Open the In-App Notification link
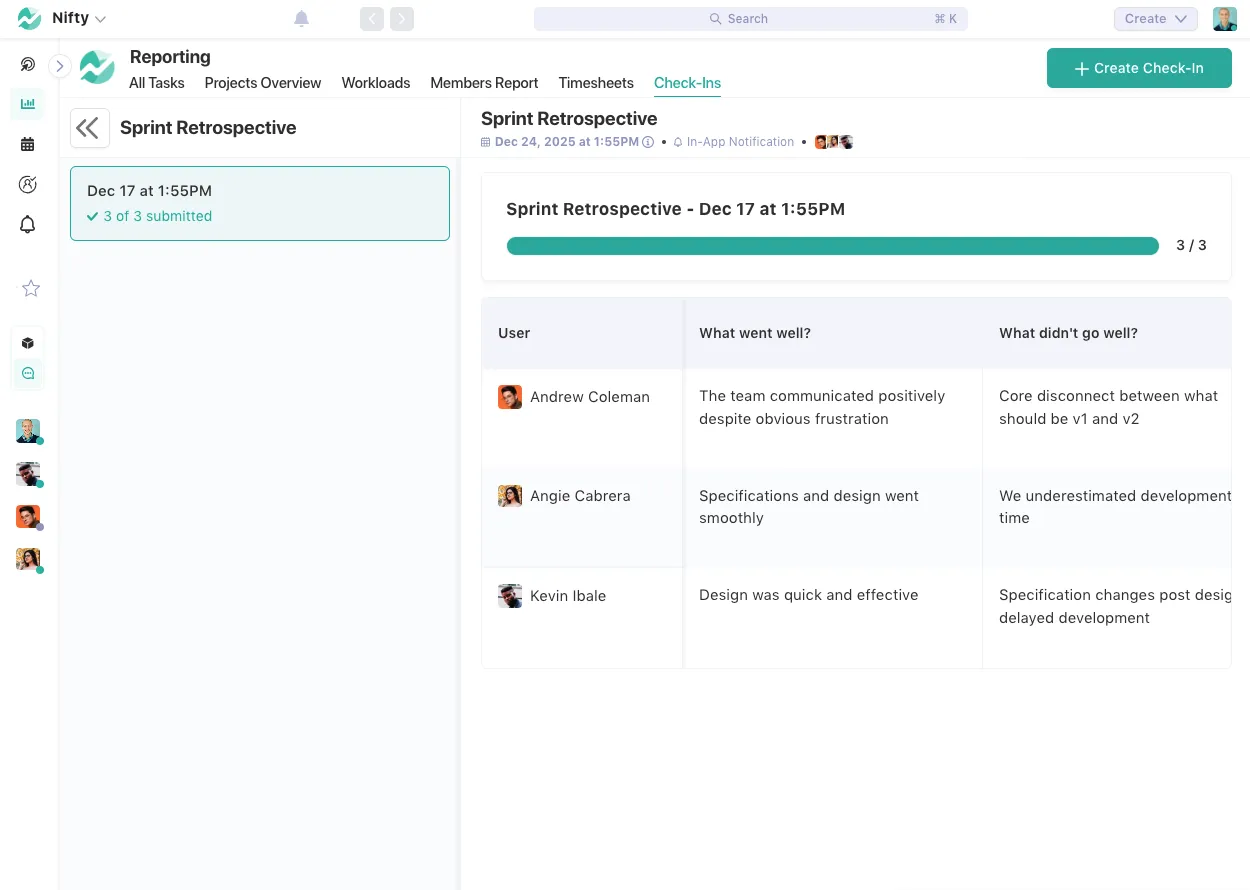The width and height of the screenshot is (1250, 890). click(740, 142)
